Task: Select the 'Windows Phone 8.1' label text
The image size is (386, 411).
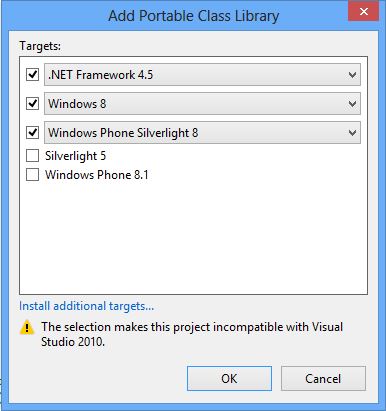Action: click(97, 175)
